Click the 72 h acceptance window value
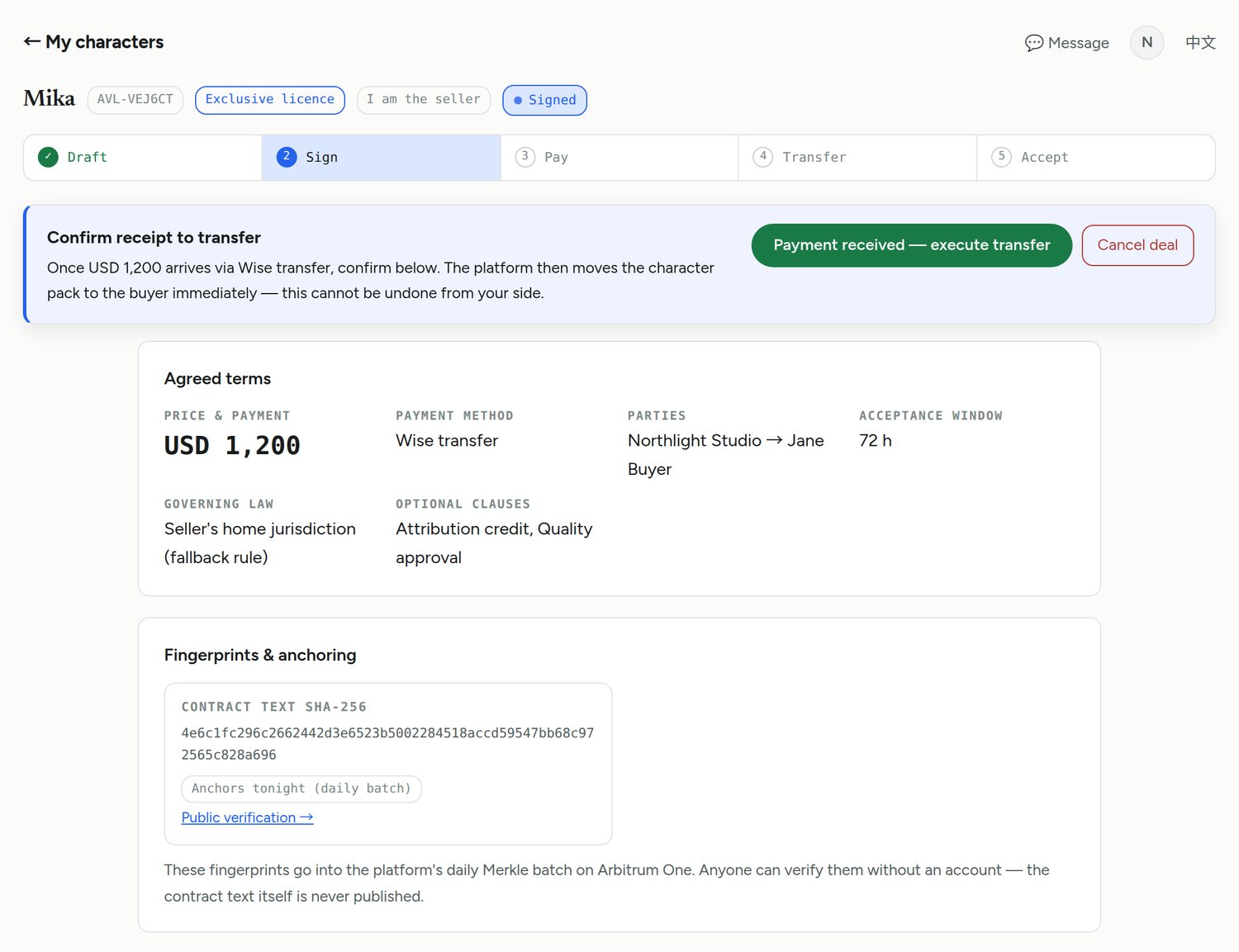1239x952 pixels. point(876,441)
